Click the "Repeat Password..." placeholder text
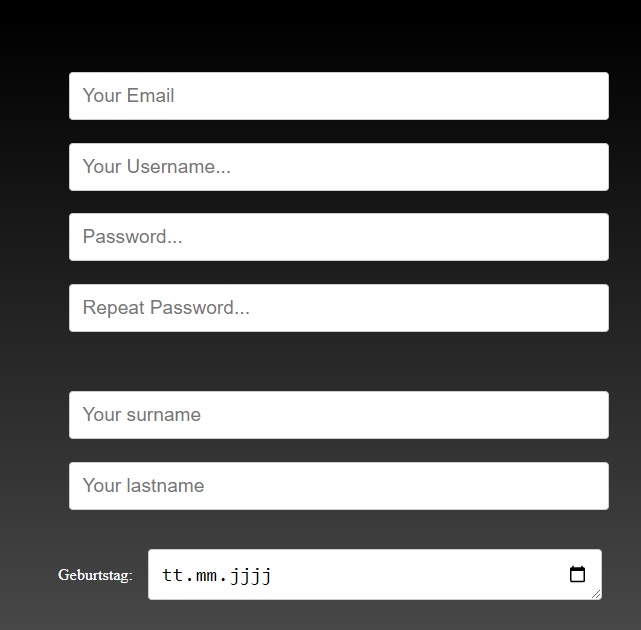The image size is (641, 630). 166,308
